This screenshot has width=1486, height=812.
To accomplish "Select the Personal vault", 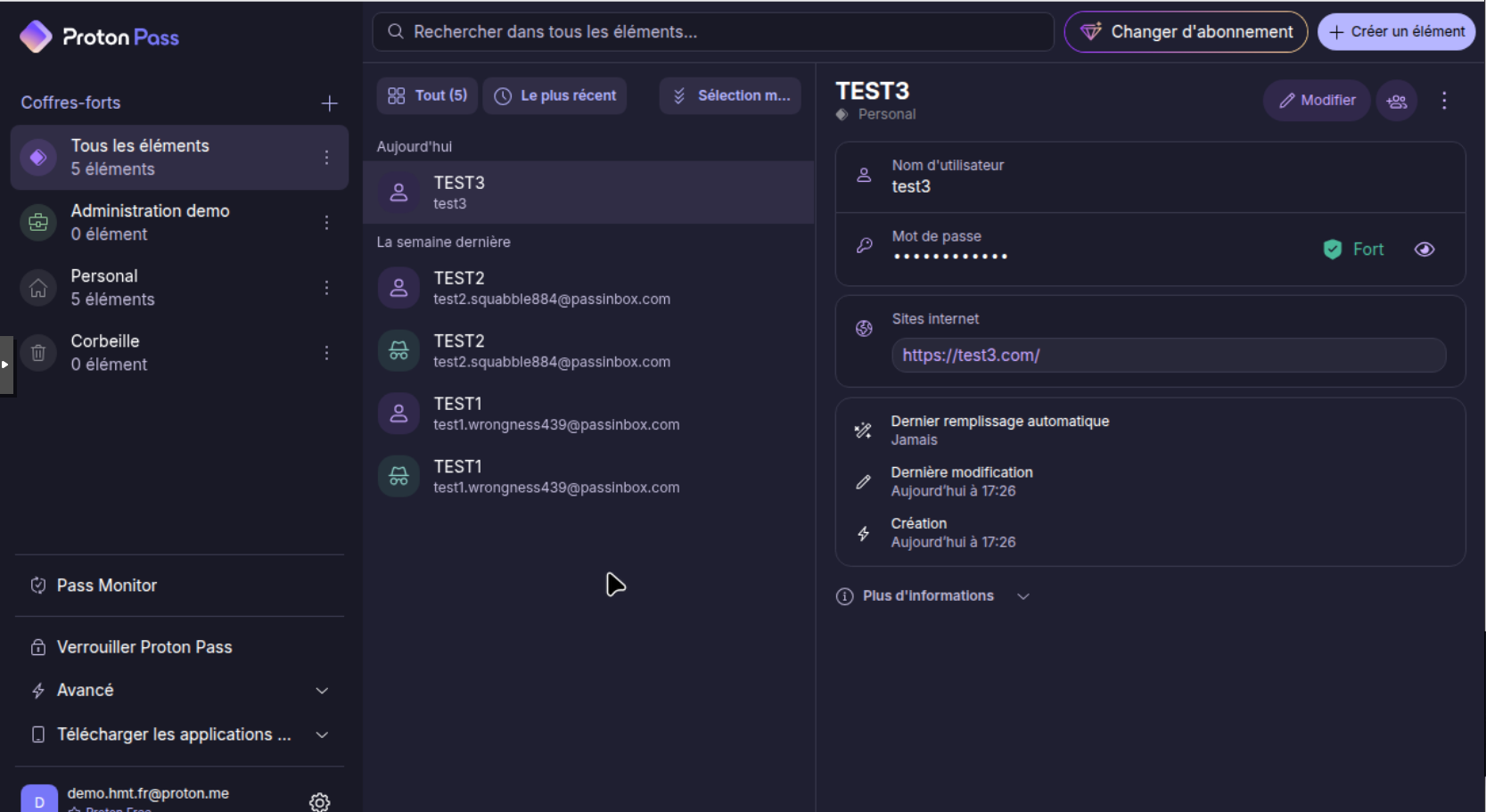I will (x=179, y=288).
